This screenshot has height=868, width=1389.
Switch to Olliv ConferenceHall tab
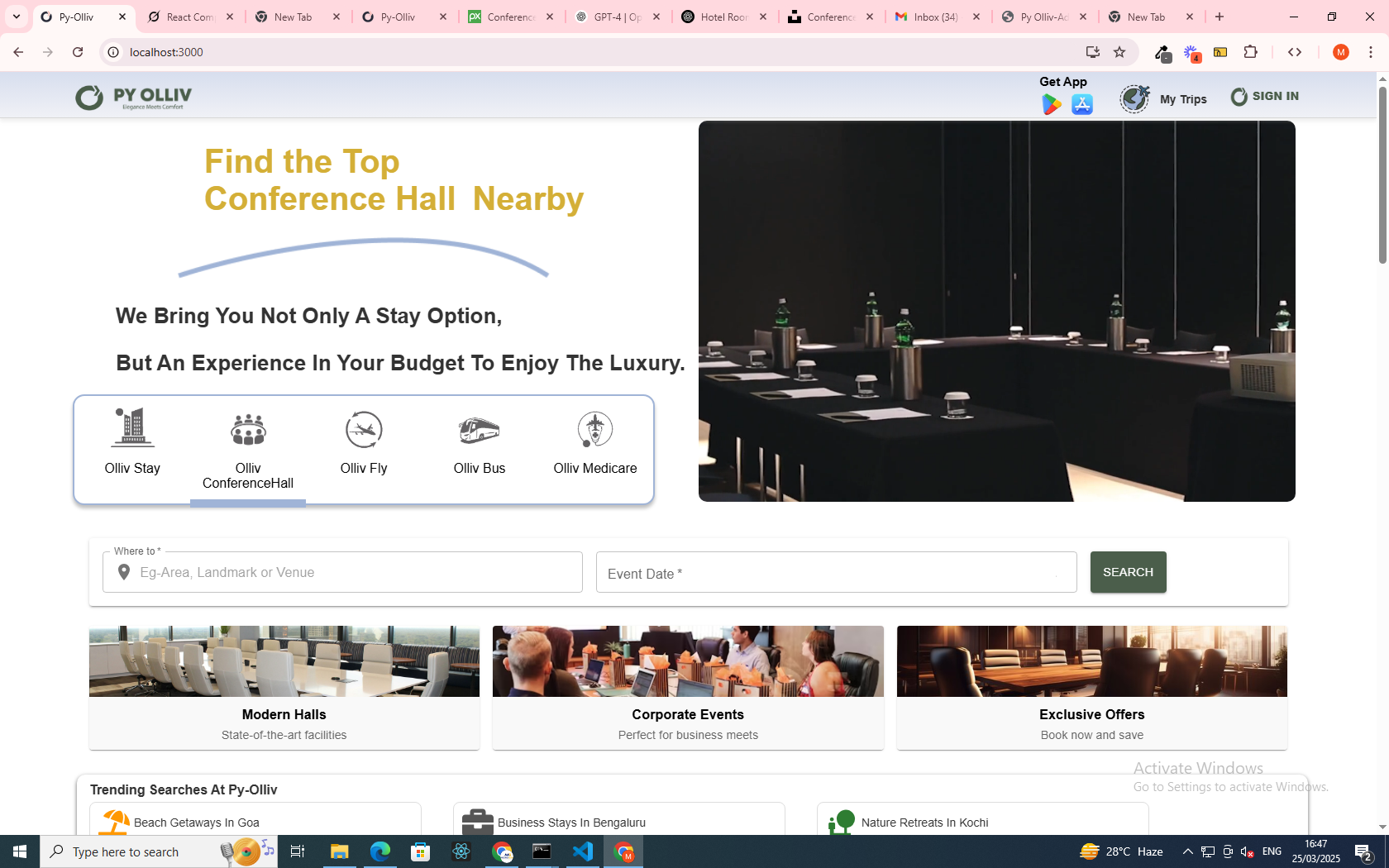[x=248, y=451]
